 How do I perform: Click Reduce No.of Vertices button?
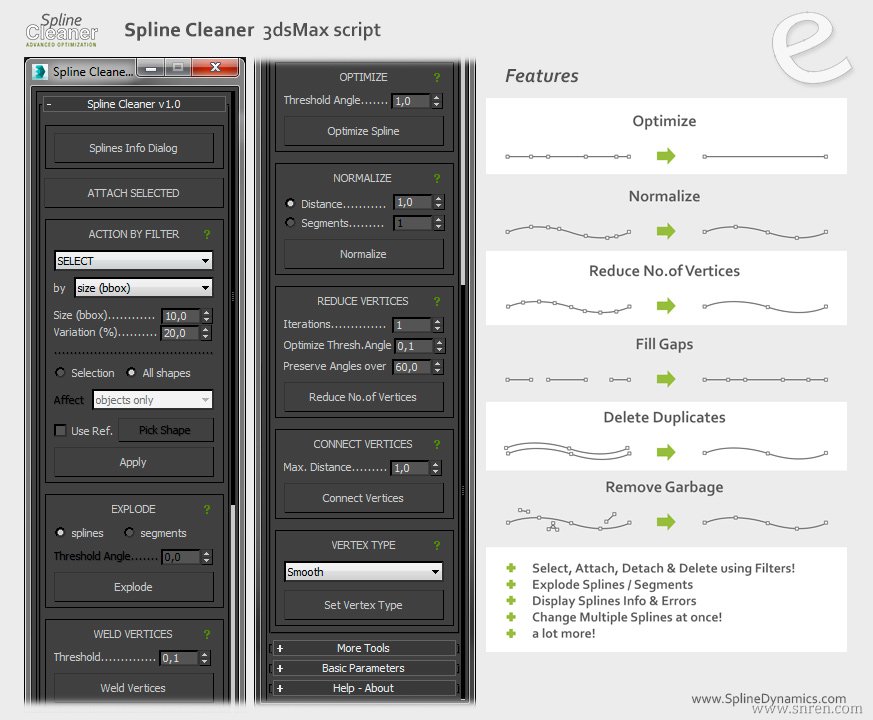[x=364, y=397]
